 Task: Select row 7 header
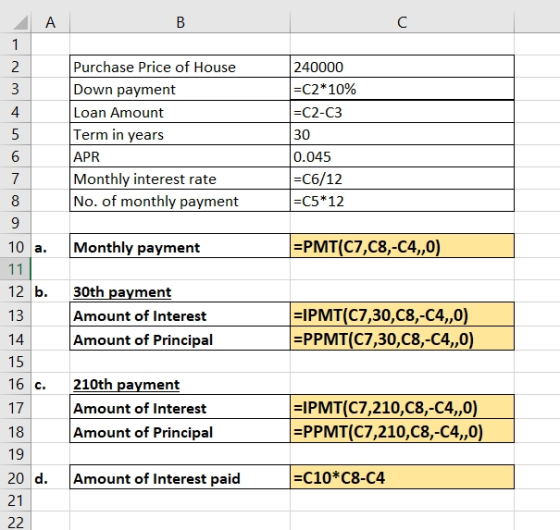coord(15,179)
